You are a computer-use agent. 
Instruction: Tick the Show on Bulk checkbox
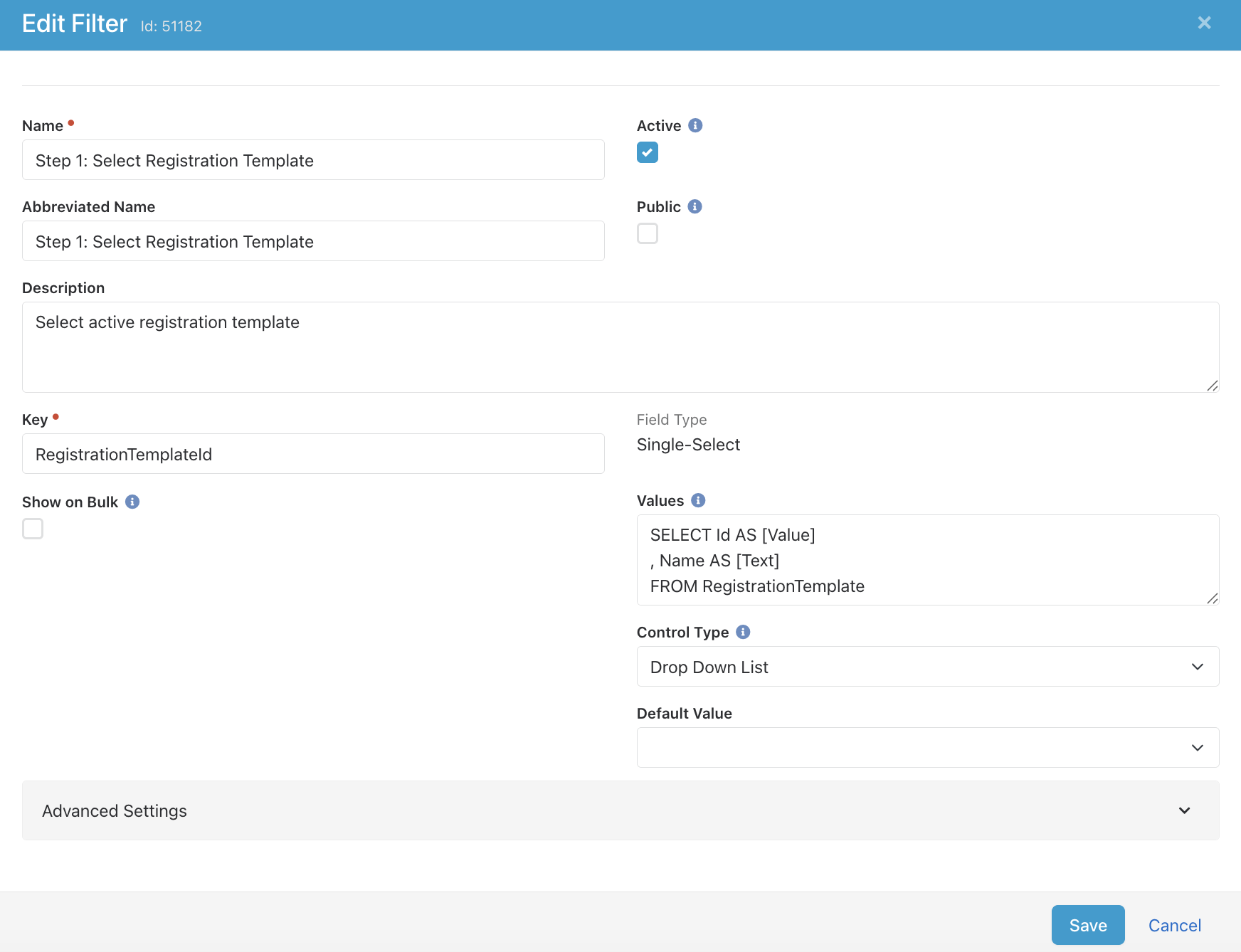[x=33, y=529]
